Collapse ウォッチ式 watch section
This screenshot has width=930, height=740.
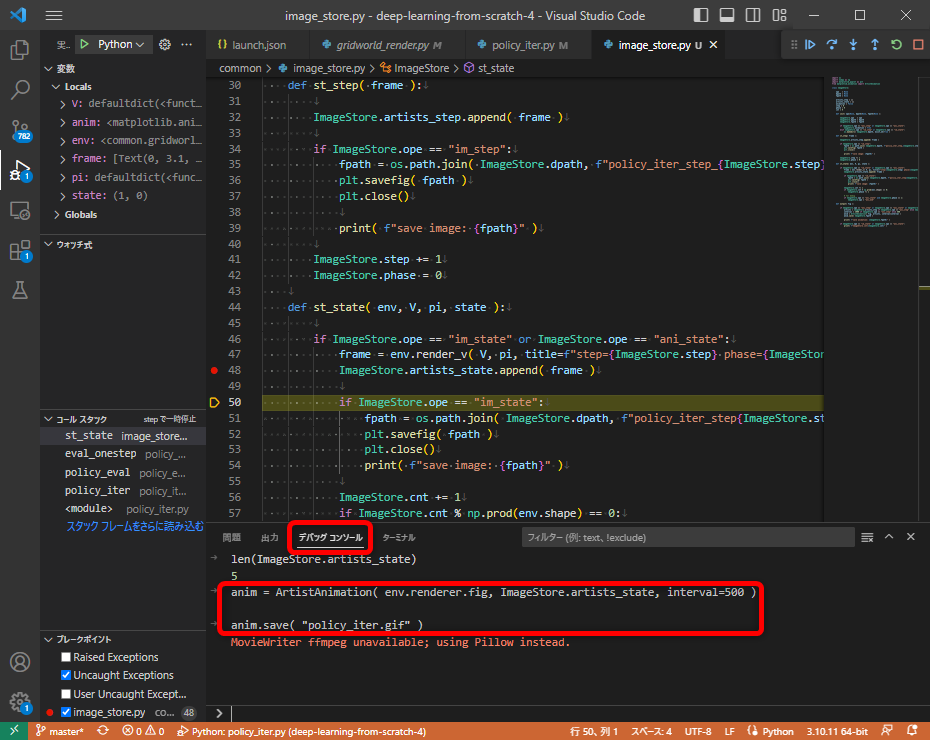49,244
